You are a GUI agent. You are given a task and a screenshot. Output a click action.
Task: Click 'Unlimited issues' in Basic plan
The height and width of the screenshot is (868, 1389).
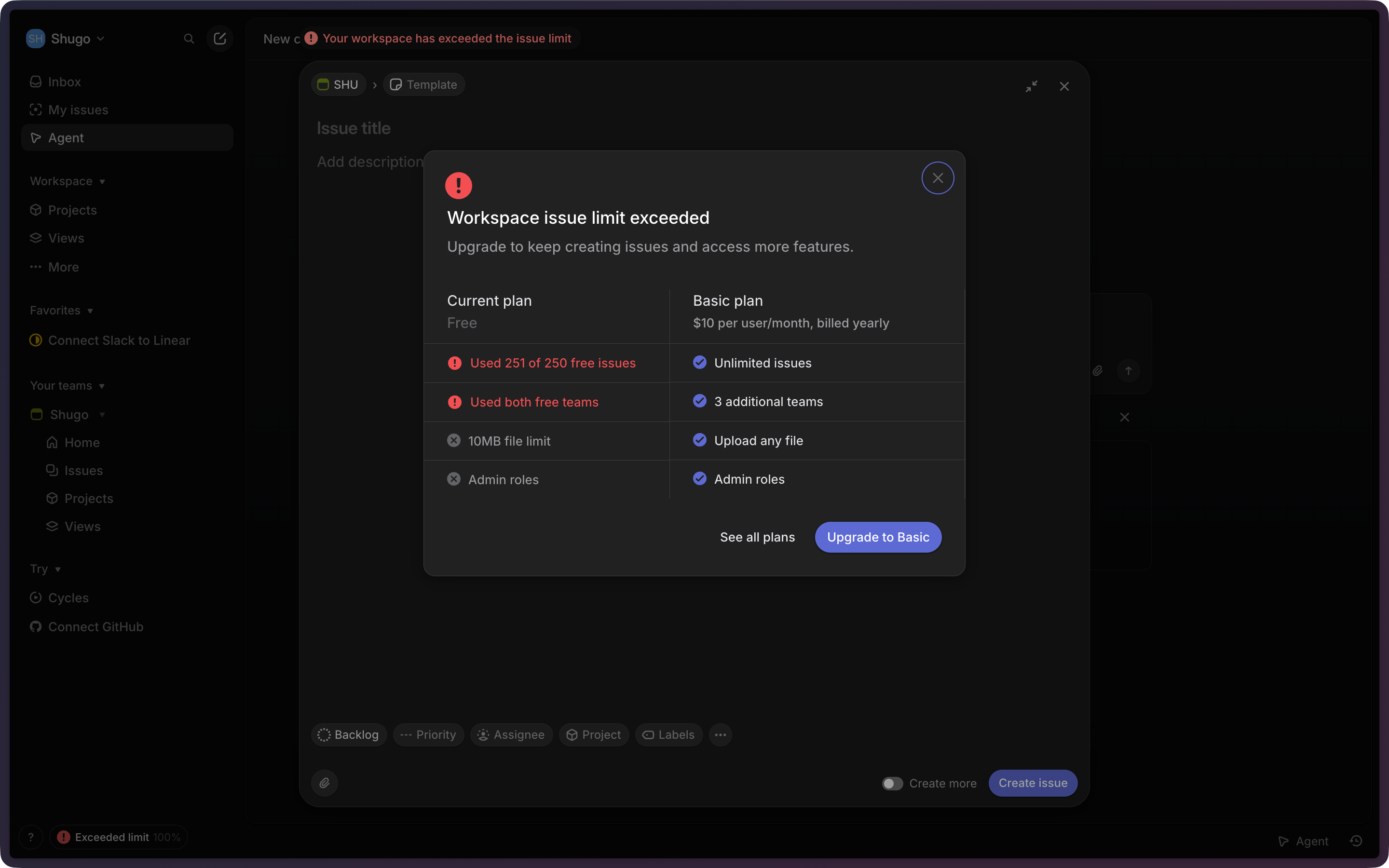pyautogui.click(x=762, y=363)
